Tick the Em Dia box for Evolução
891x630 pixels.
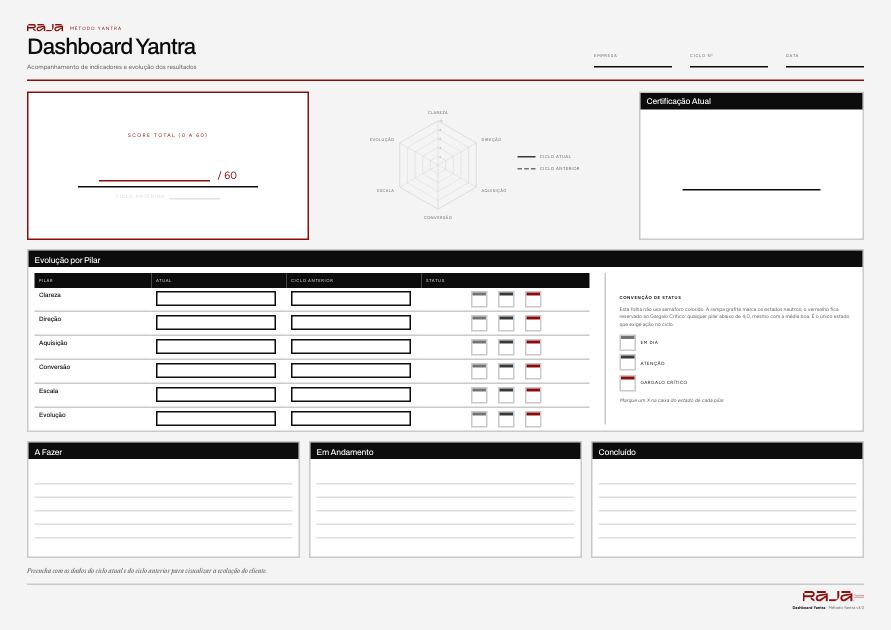pyautogui.click(x=479, y=419)
